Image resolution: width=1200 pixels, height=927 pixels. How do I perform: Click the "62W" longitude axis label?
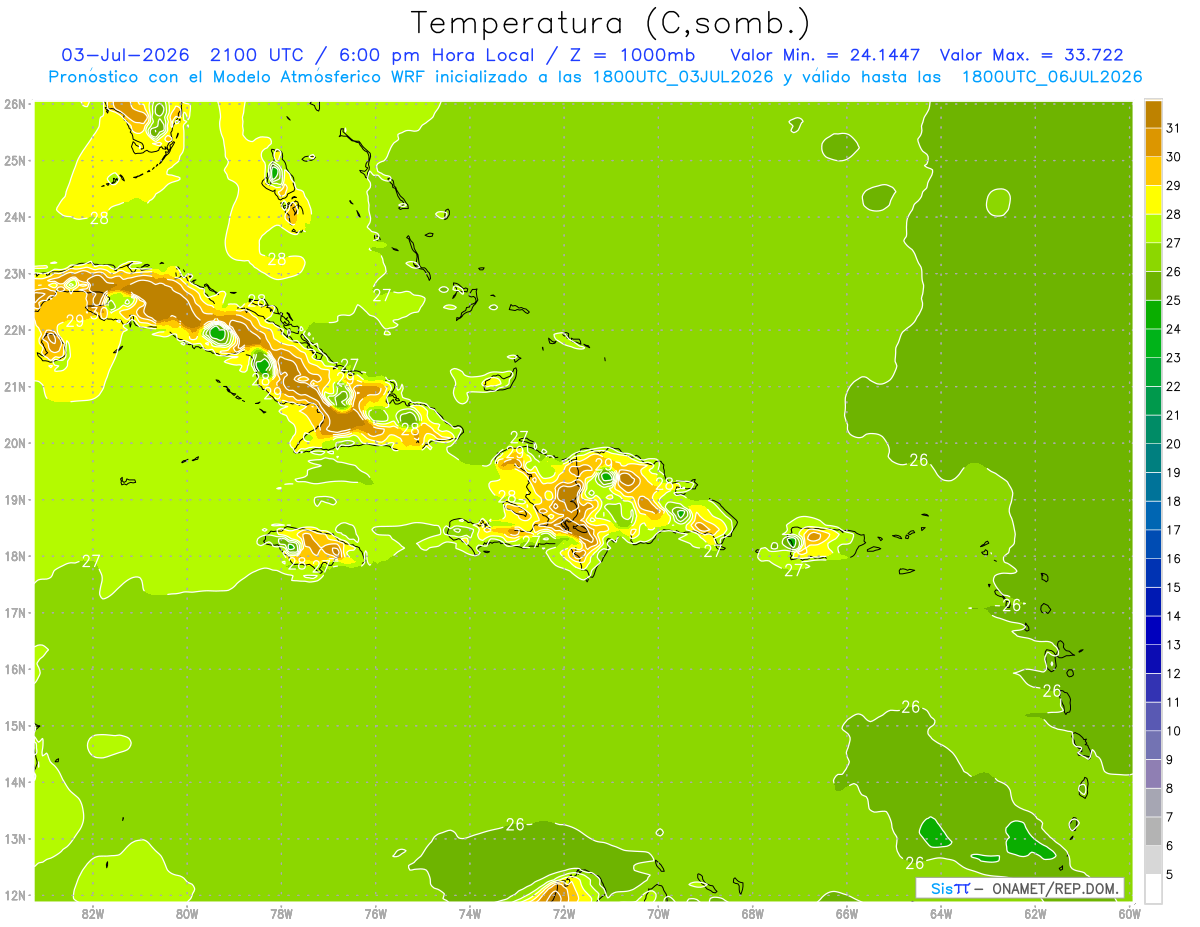tap(1035, 913)
